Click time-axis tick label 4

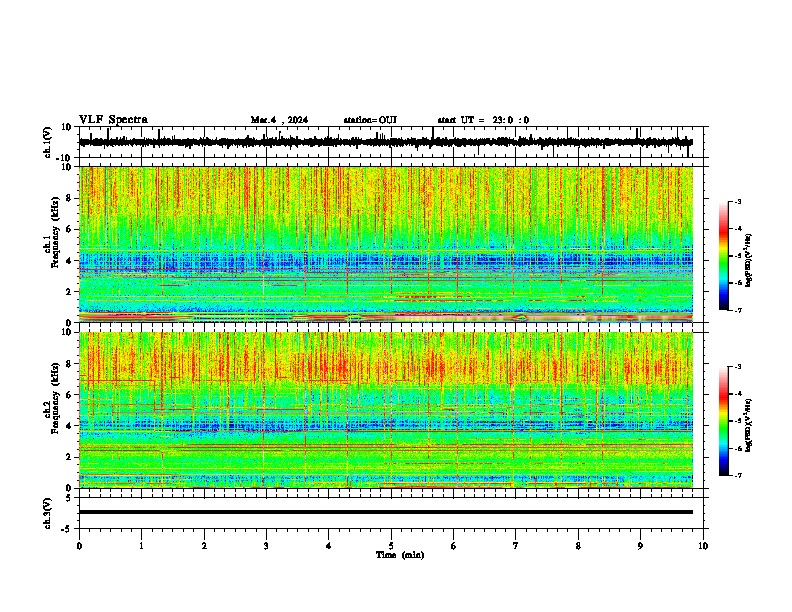click(x=329, y=546)
